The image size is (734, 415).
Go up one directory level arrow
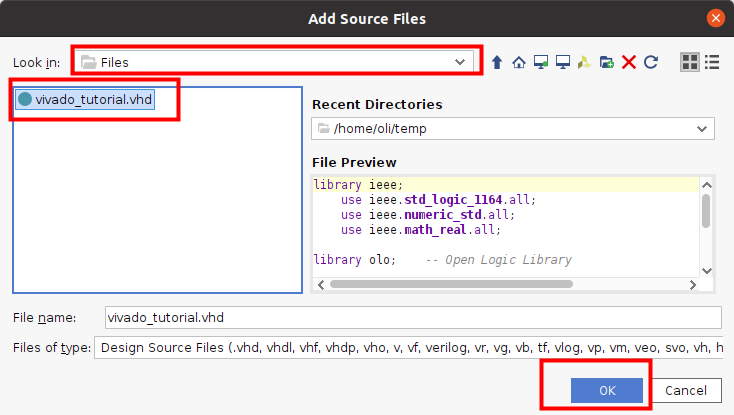[x=497, y=62]
